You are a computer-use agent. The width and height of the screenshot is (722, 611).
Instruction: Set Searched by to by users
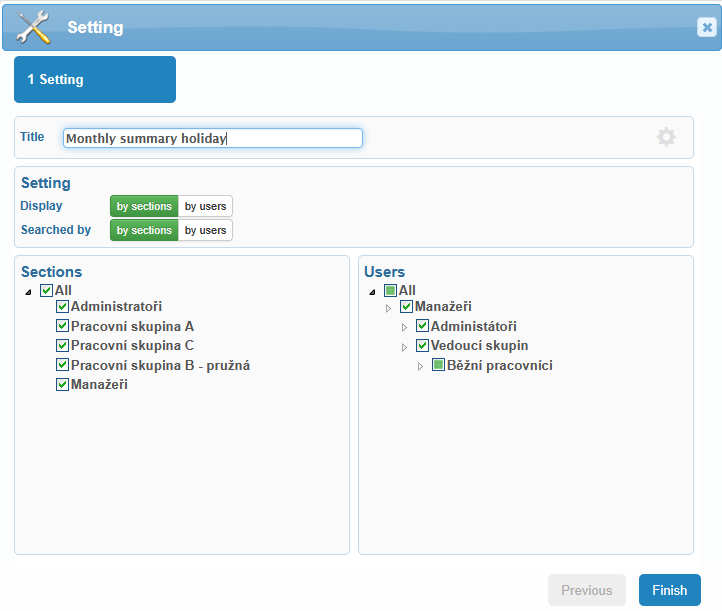pos(205,230)
